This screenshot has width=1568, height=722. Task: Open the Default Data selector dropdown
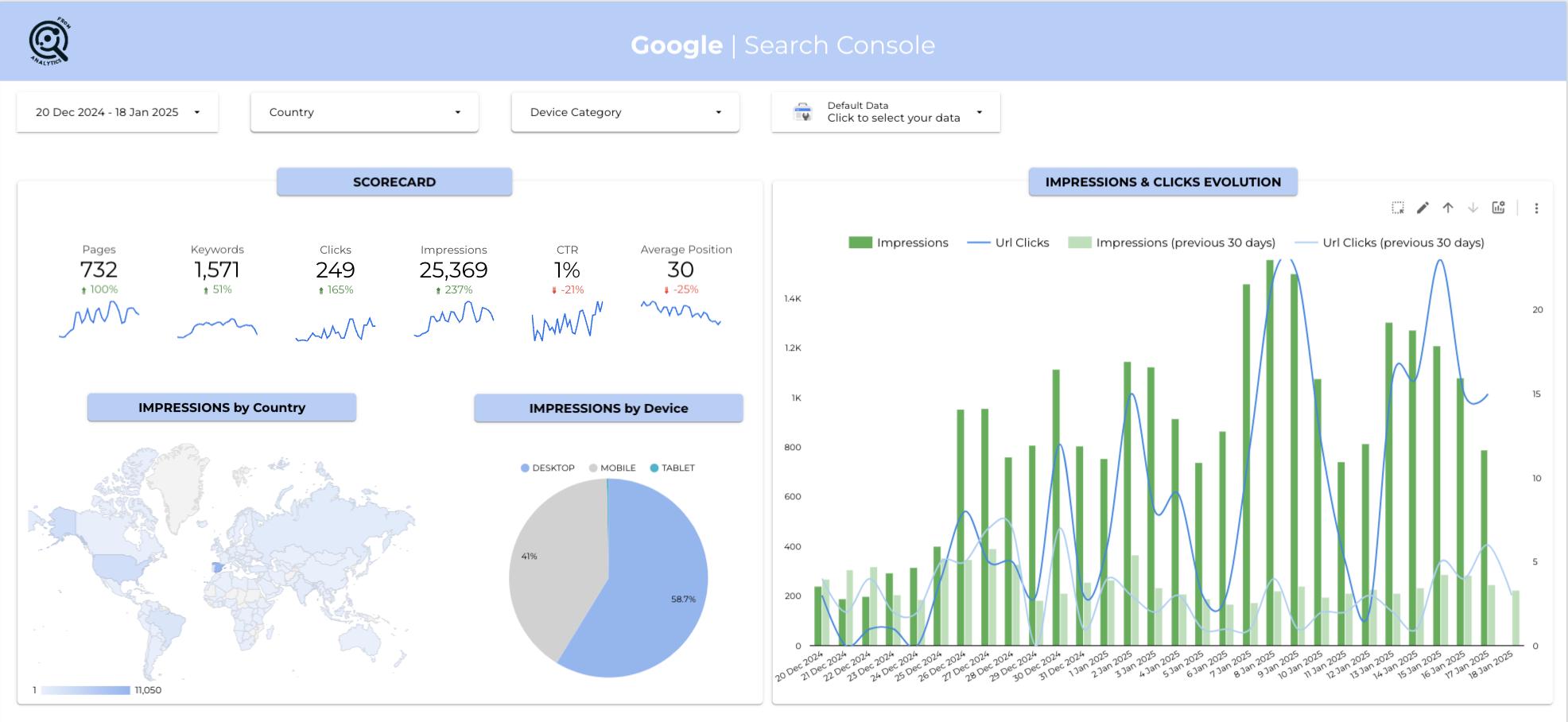(886, 112)
